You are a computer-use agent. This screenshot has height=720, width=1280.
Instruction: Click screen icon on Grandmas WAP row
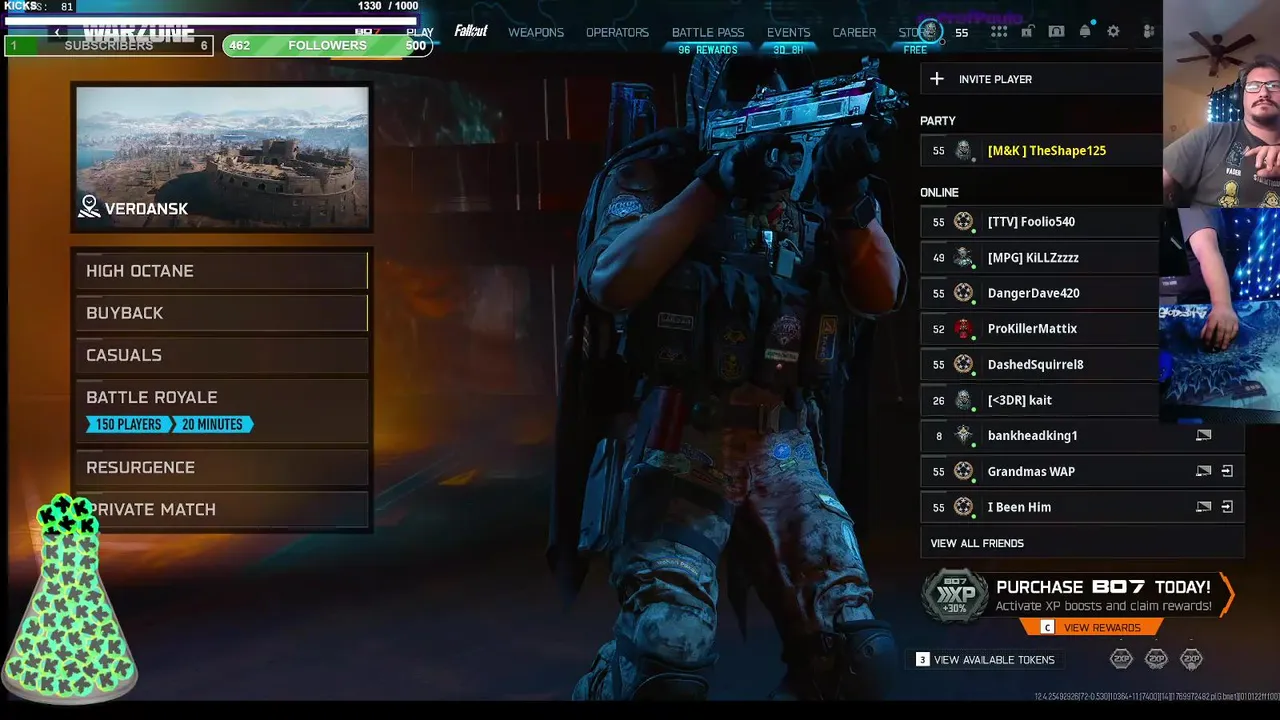click(1204, 471)
